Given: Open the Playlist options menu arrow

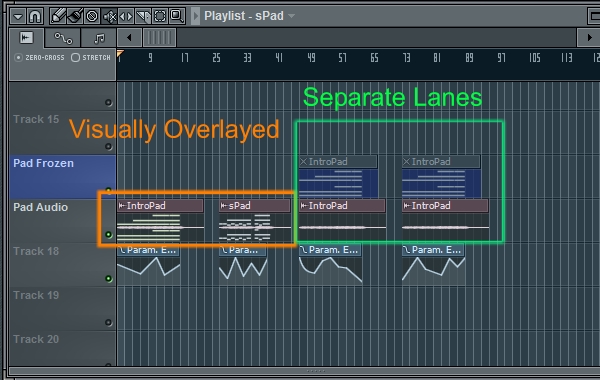Looking at the screenshot, I should coord(18,16).
